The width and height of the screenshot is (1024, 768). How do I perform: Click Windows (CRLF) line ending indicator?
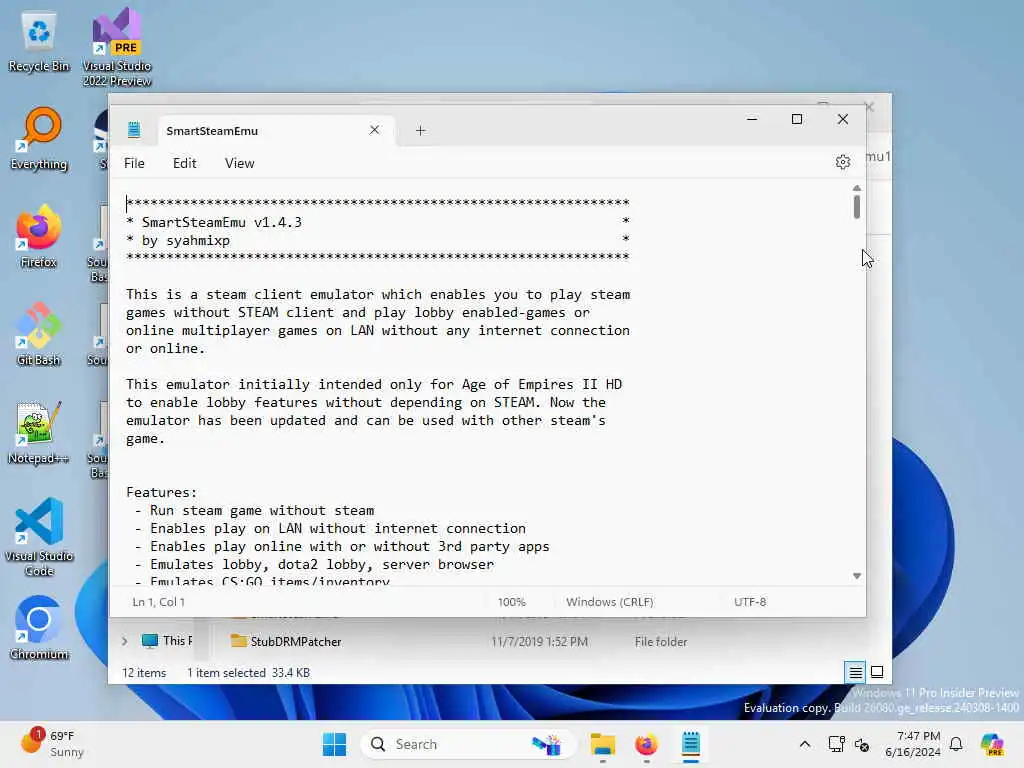pyautogui.click(x=609, y=601)
